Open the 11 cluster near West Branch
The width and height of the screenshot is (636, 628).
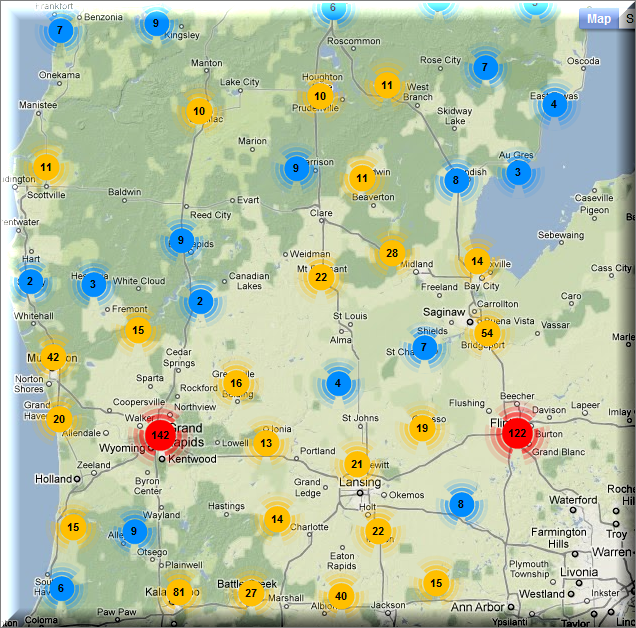click(x=387, y=85)
